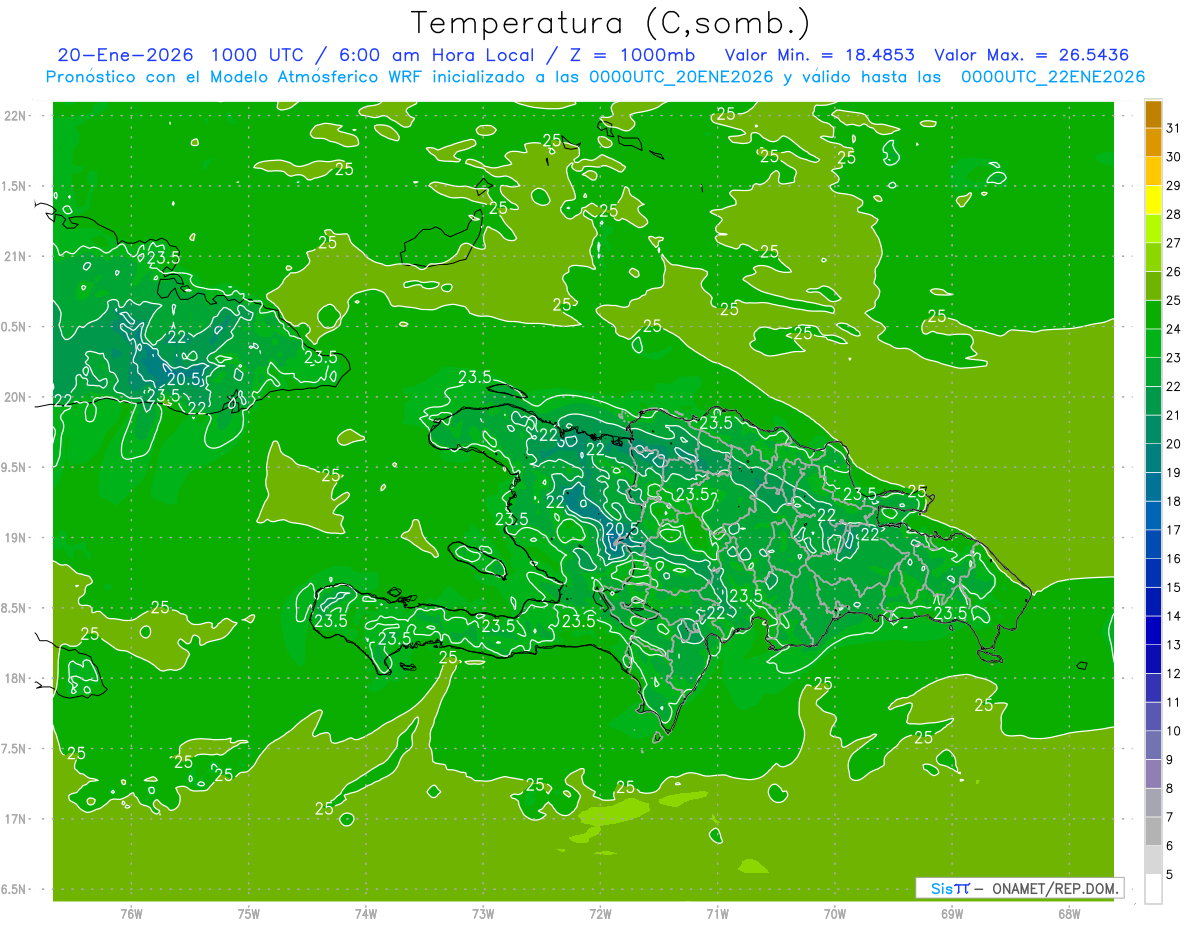Click the yellow band between 28 and 29
Screen dimensions: 1200x927
(1154, 200)
